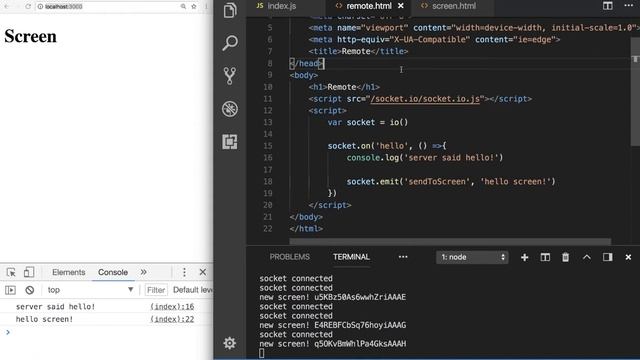Click 'server said hello!' console message
This screenshot has height=360, width=640.
click(55, 307)
